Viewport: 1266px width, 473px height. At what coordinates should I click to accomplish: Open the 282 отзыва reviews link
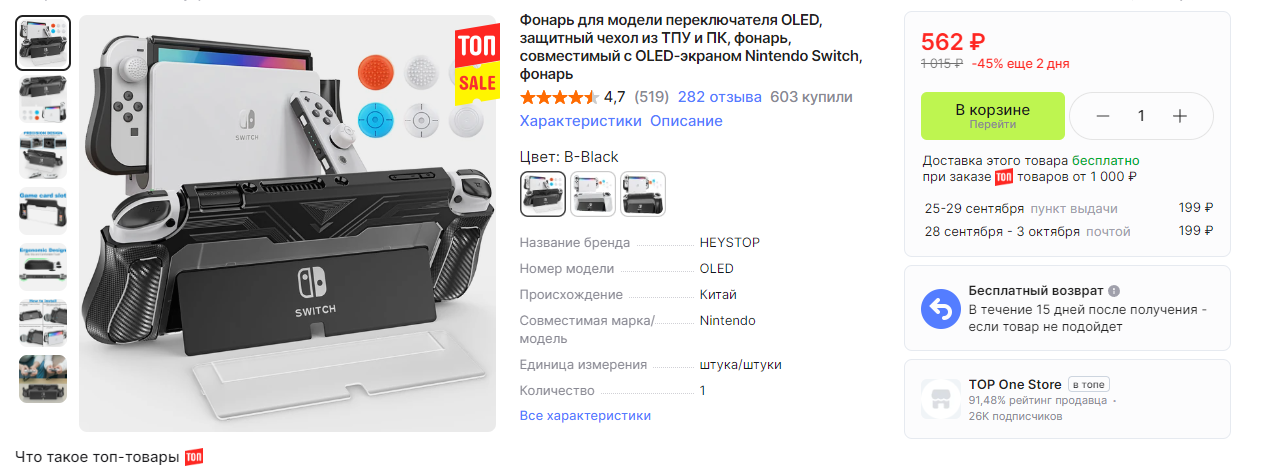(720, 97)
